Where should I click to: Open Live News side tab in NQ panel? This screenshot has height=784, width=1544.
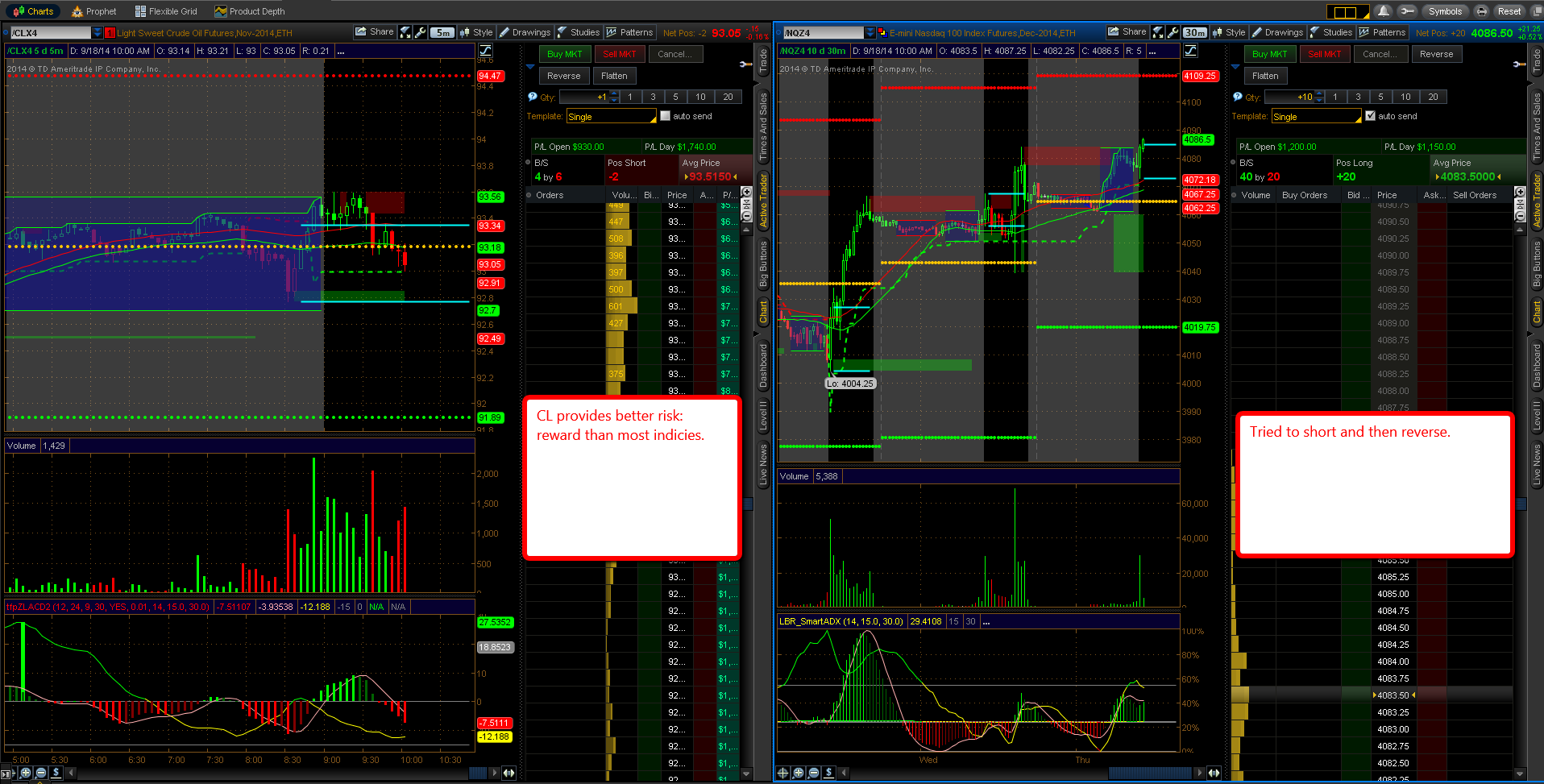(x=1537, y=464)
